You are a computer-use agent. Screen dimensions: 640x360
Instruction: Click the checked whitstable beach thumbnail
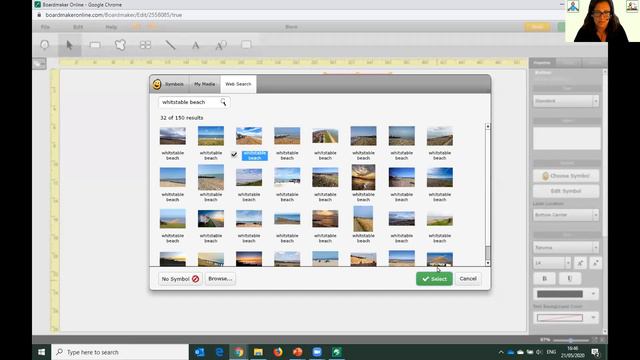point(249,136)
